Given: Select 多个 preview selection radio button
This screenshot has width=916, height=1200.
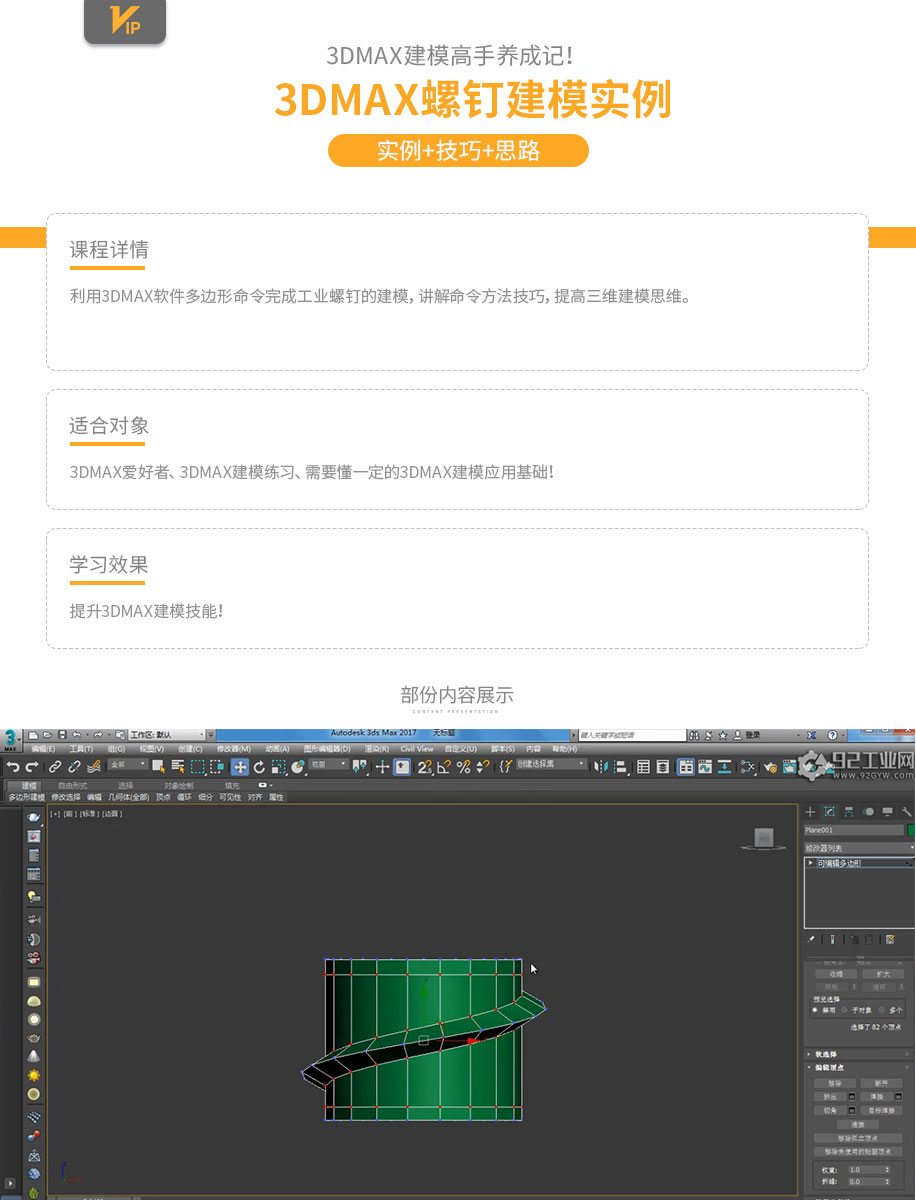Looking at the screenshot, I should 882,1010.
